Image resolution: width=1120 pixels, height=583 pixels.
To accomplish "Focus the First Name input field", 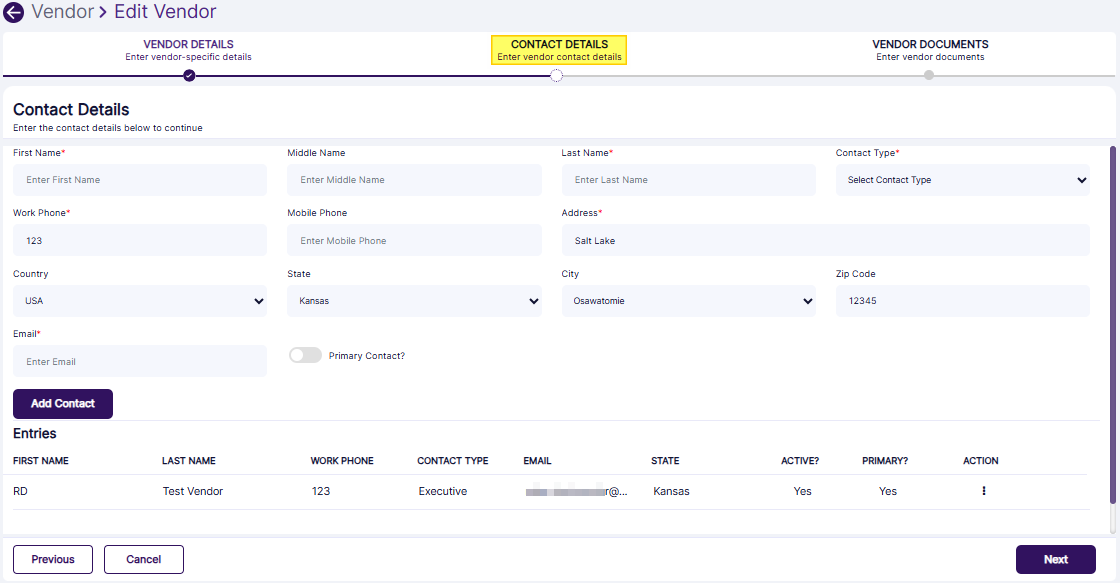I will pos(140,180).
